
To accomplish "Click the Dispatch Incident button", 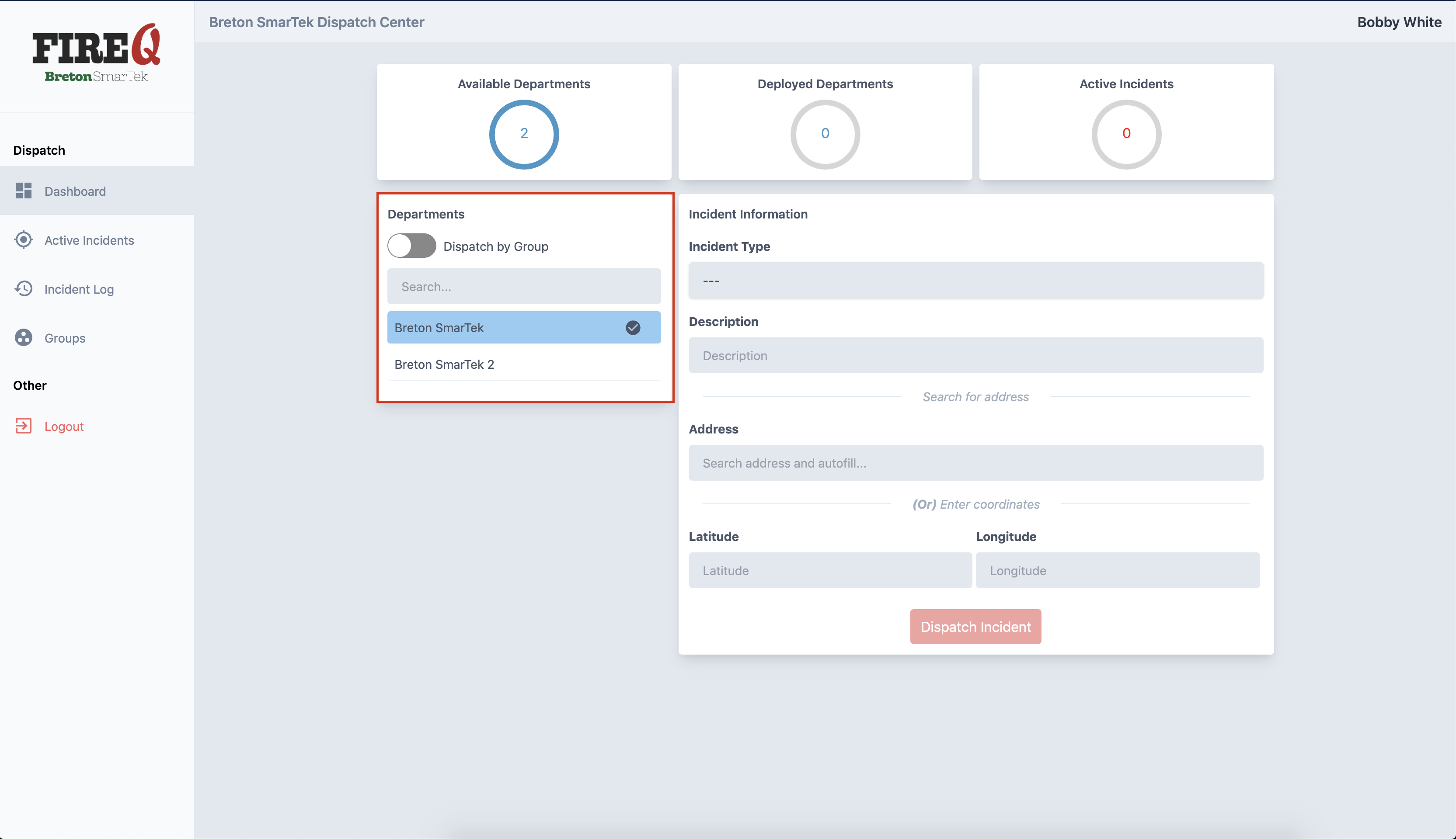I will tap(975, 626).
